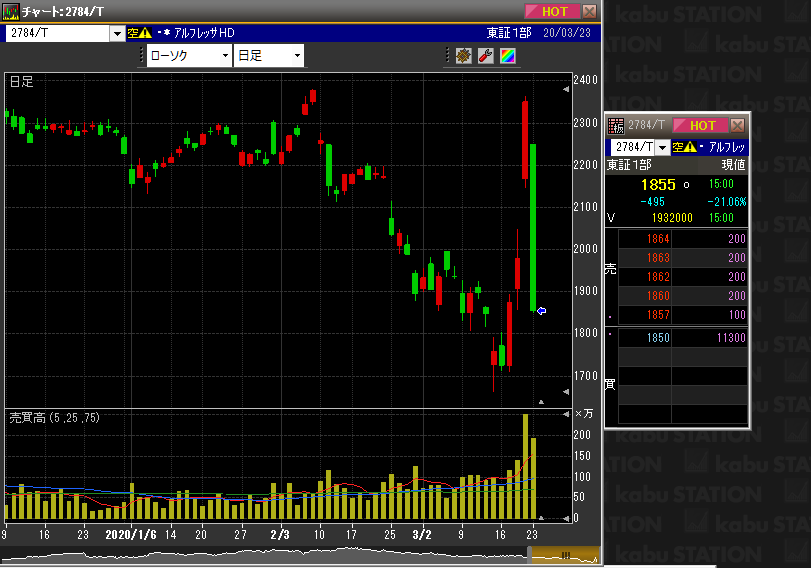Click the order board window icon
811x568 pixels.
click(x=615, y=126)
